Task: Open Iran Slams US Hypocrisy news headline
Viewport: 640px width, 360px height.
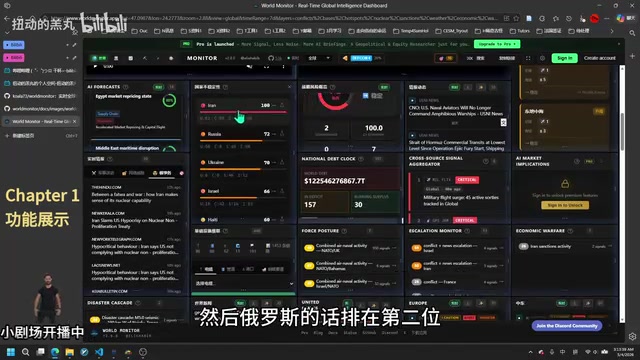Action: pos(135,223)
